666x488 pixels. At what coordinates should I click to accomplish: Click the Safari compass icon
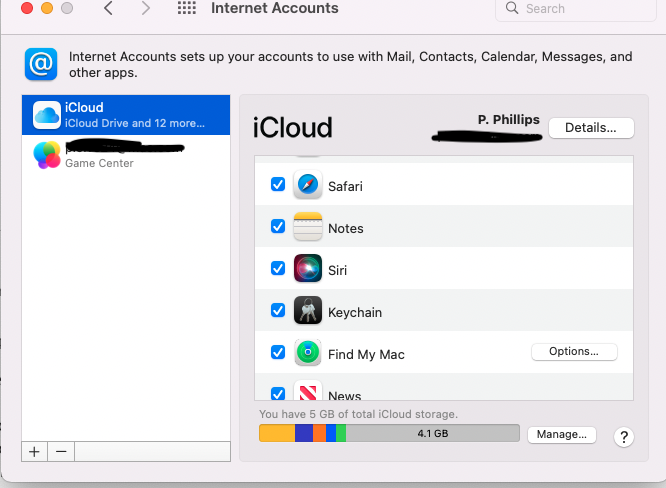click(x=308, y=185)
